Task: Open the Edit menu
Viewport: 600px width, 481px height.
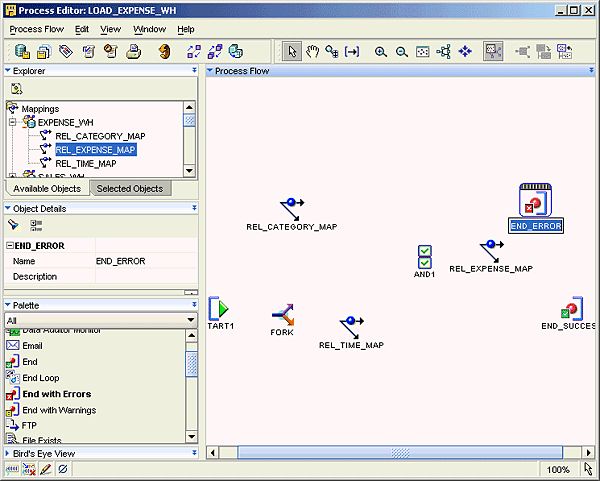Action: point(82,29)
